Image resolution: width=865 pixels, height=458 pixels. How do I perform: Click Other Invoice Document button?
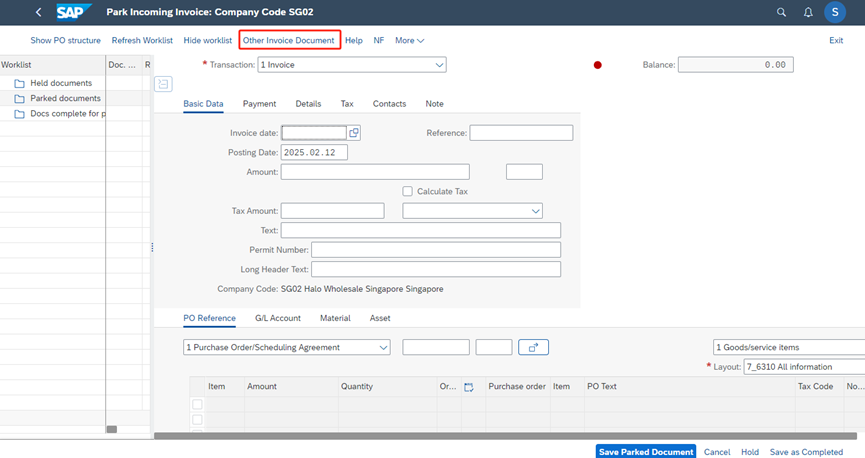pos(289,40)
